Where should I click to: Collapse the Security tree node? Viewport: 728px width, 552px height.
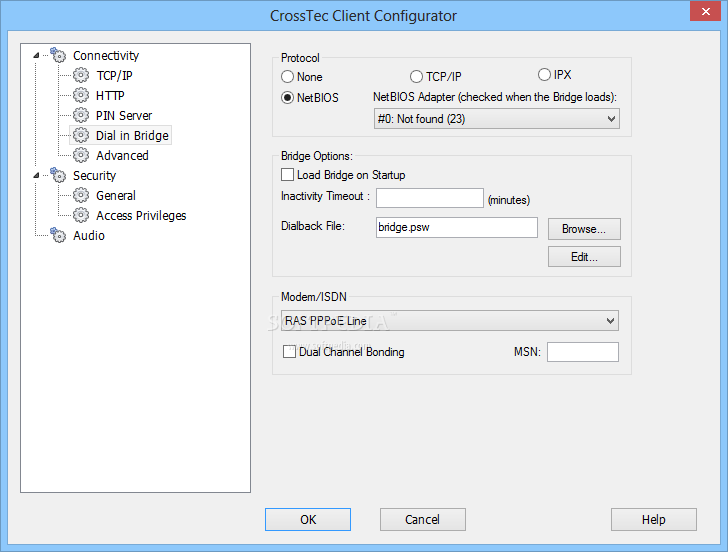pos(36,175)
